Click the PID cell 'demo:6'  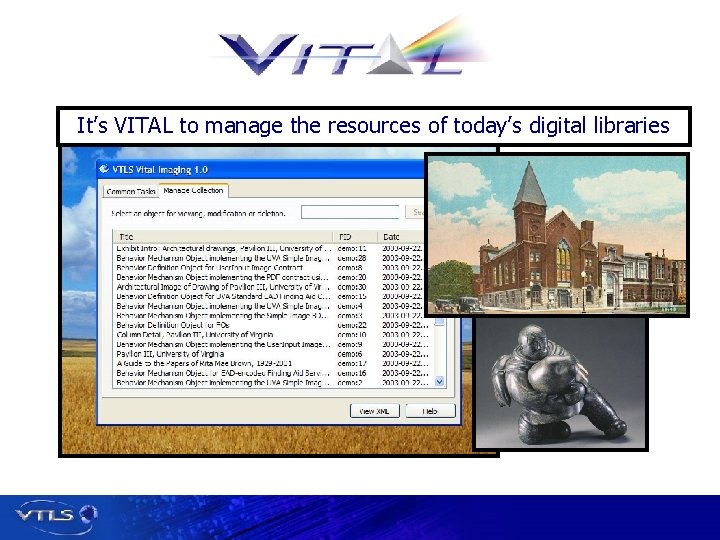click(x=350, y=354)
